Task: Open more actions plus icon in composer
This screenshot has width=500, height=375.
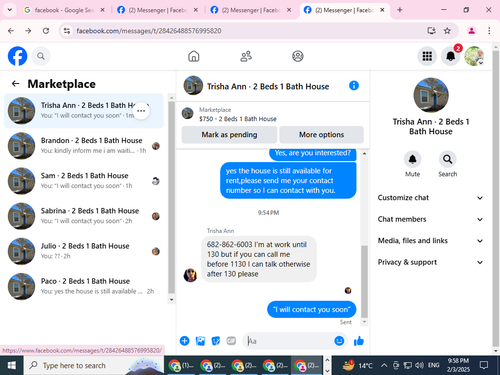Action: pyautogui.click(x=184, y=341)
